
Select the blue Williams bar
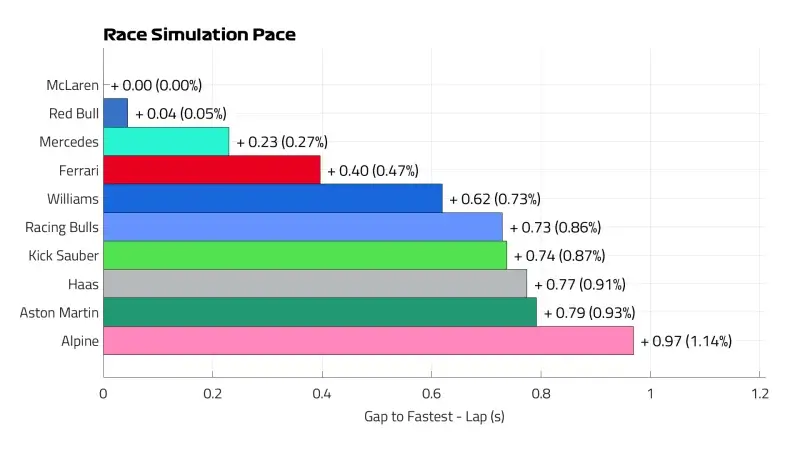(x=273, y=199)
